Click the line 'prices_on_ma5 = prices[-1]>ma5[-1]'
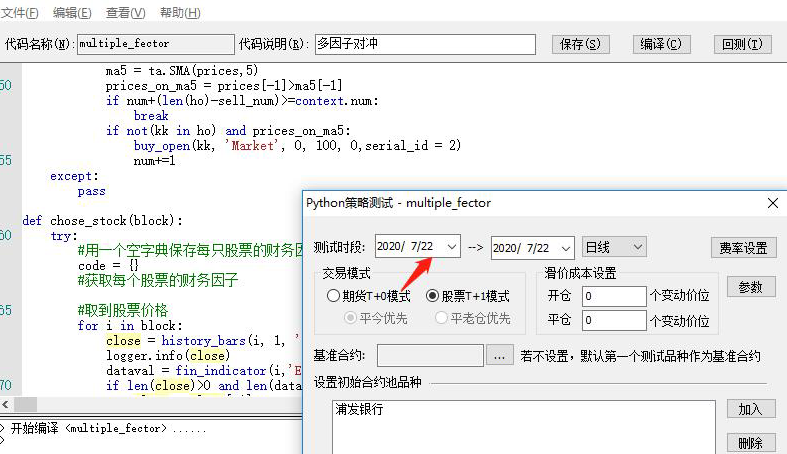 pyautogui.click(x=224, y=85)
